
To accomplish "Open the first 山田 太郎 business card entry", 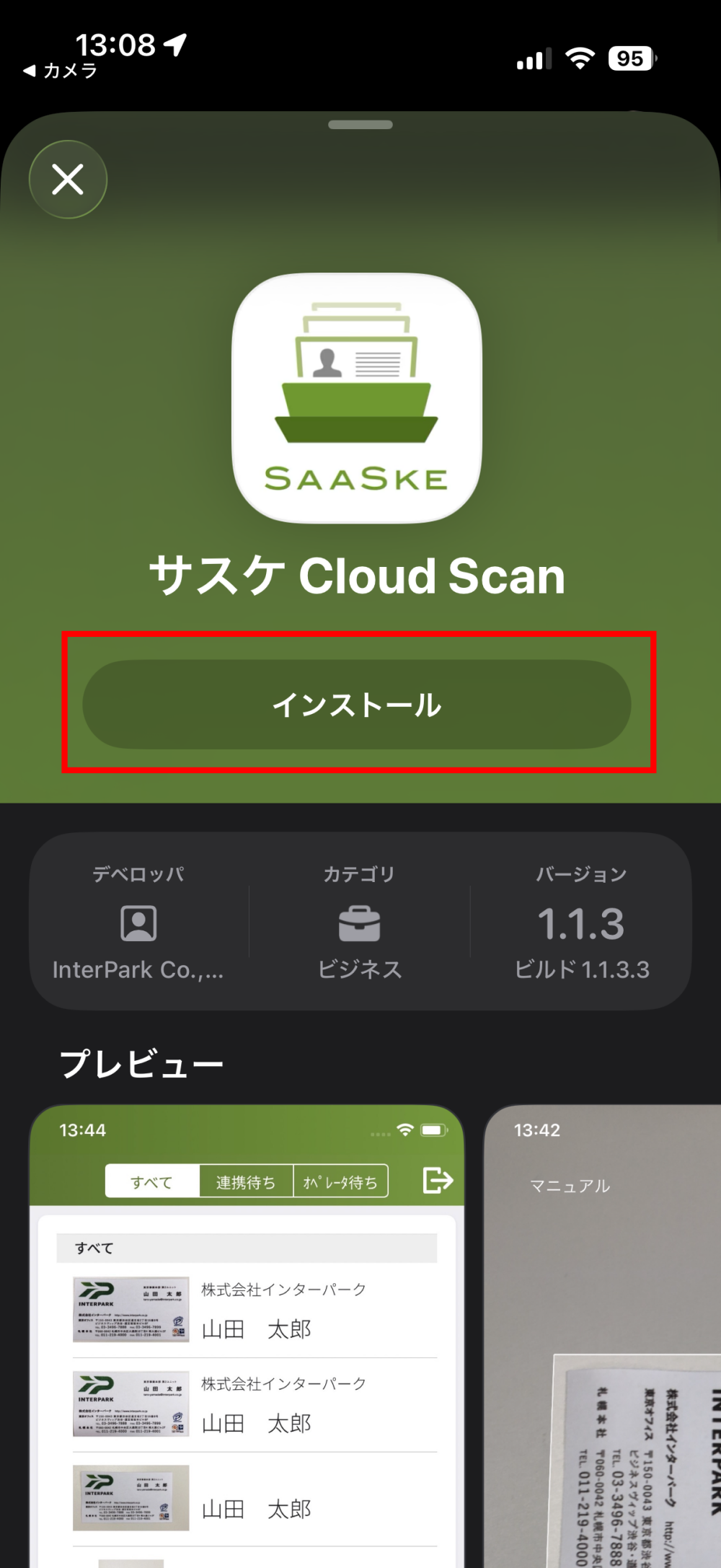I will pyautogui.click(x=255, y=1310).
